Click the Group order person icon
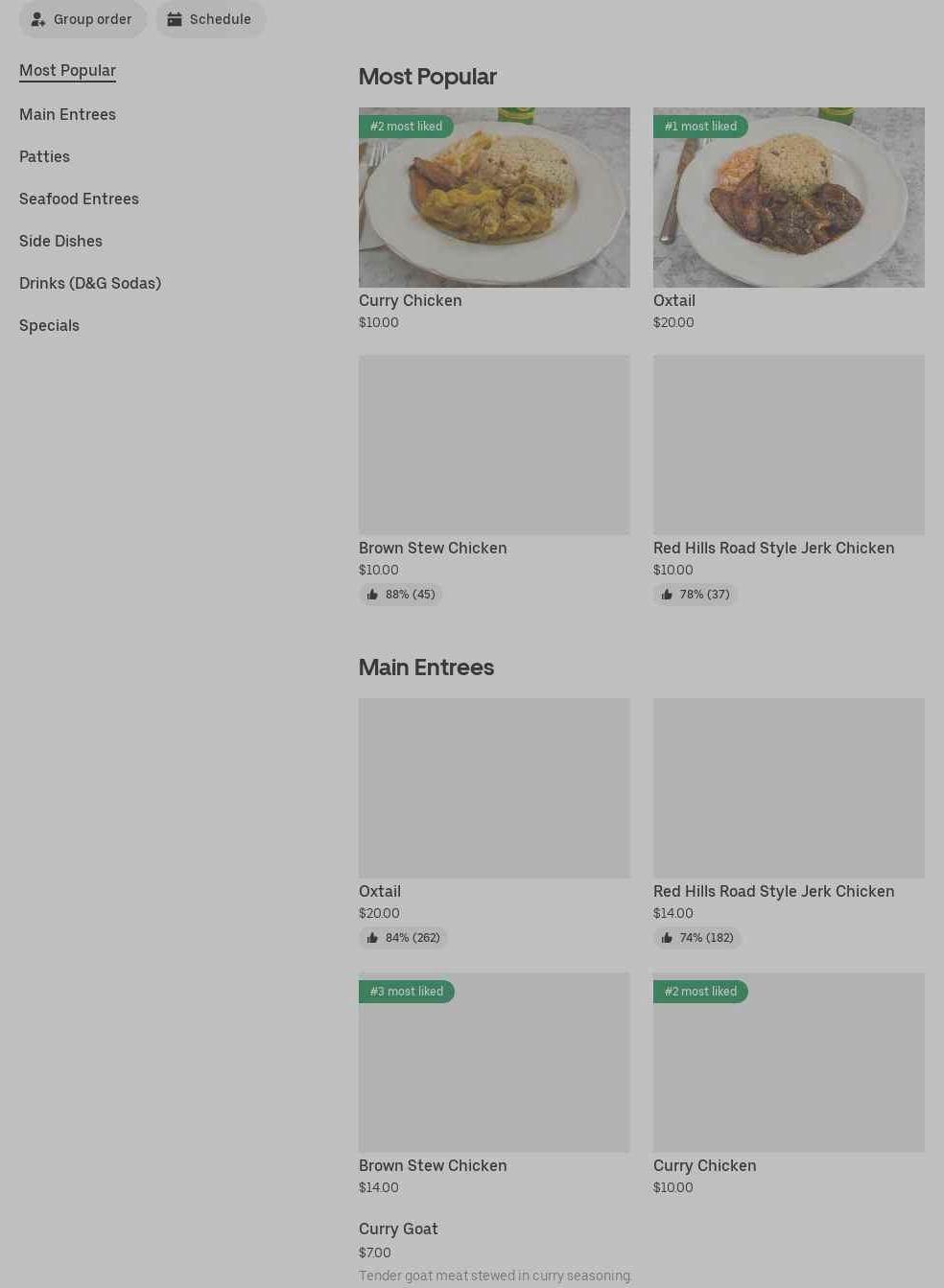 (x=38, y=19)
